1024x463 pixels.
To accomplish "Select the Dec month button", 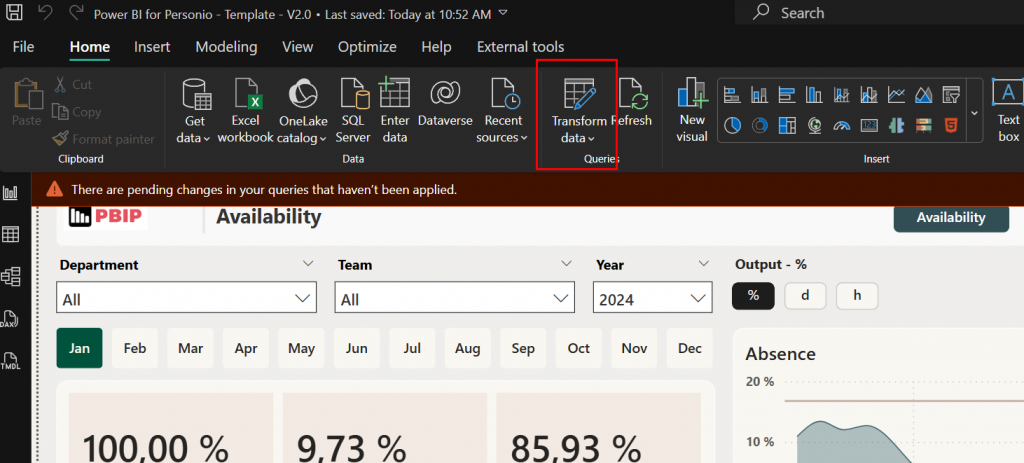I will click(690, 348).
